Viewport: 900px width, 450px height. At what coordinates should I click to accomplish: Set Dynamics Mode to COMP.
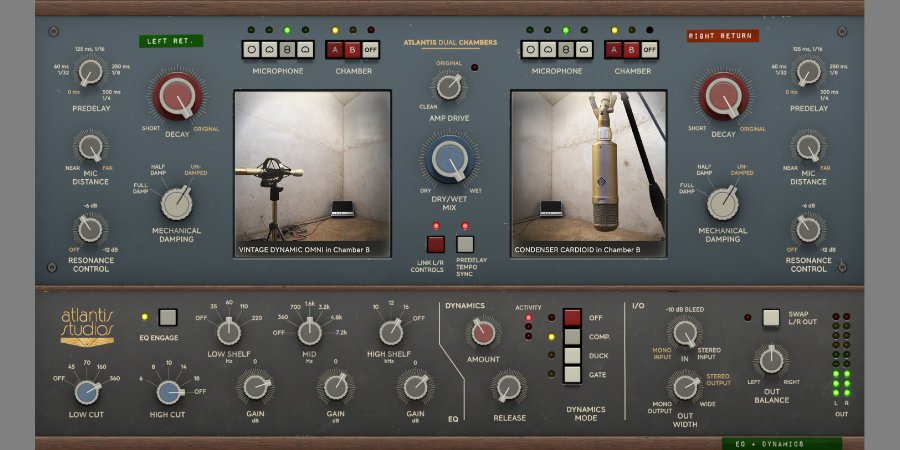coord(572,337)
